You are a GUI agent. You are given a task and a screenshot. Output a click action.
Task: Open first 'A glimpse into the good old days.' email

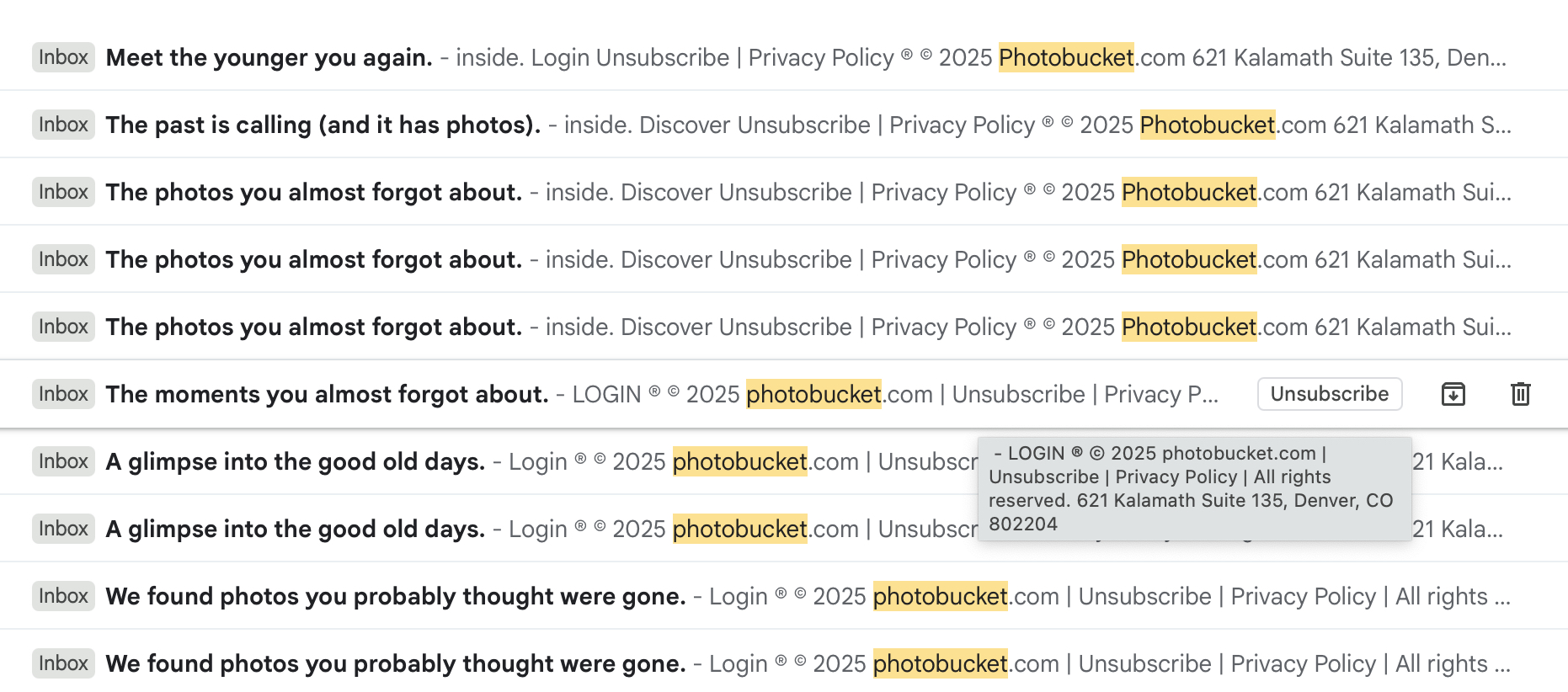[x=296, y=461]
